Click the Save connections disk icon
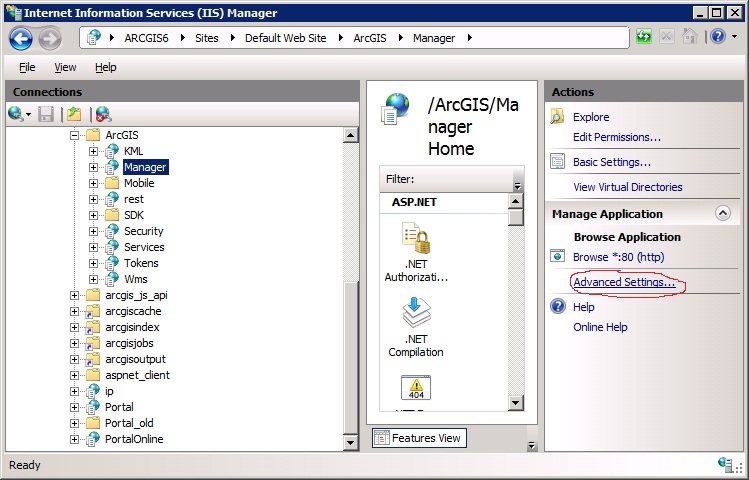This screenshot has width=749, height=480. 46,114
